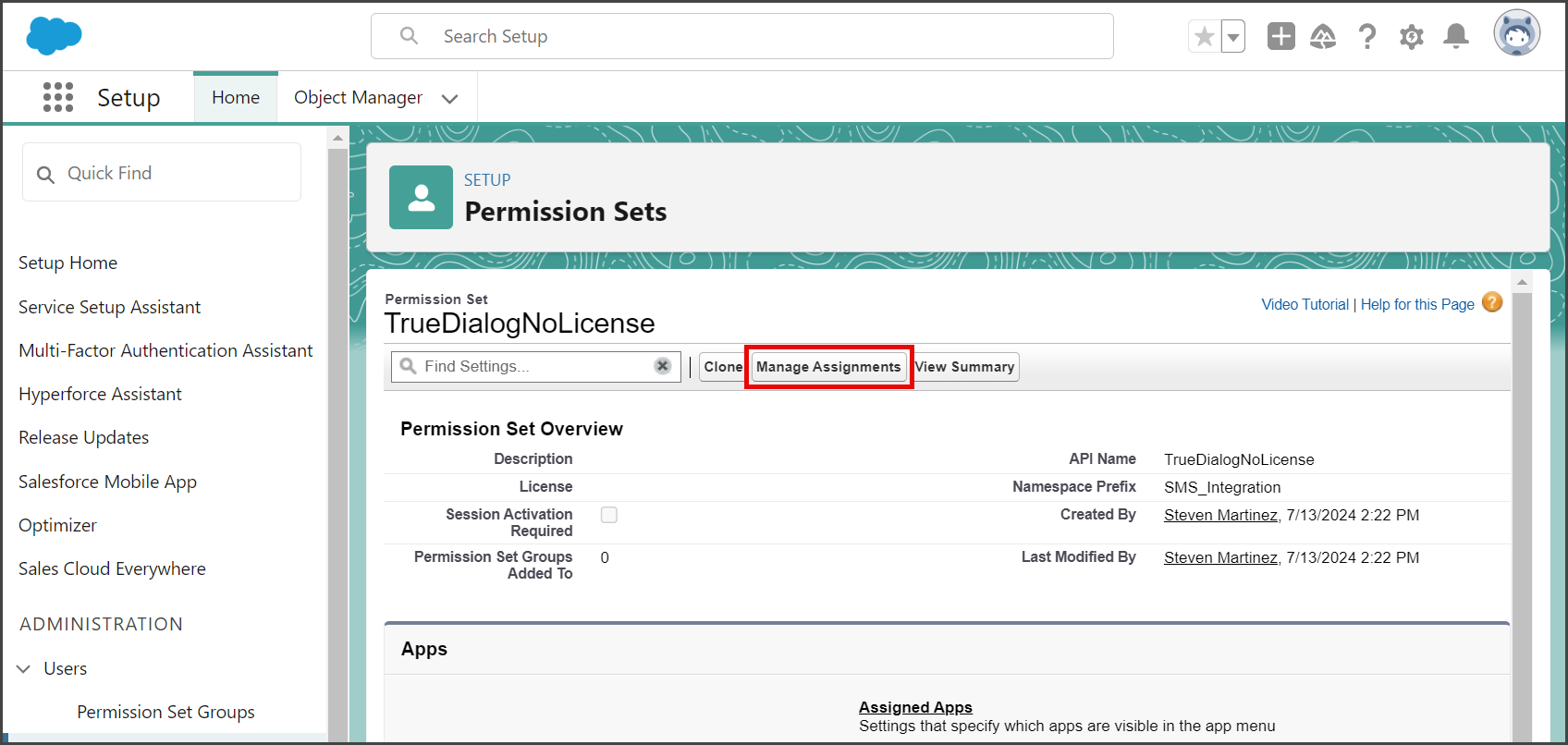1568x745 pixels.
Task: Open the App Launcher dots icon
Action: pyautogui.click(x=58, y=97)
